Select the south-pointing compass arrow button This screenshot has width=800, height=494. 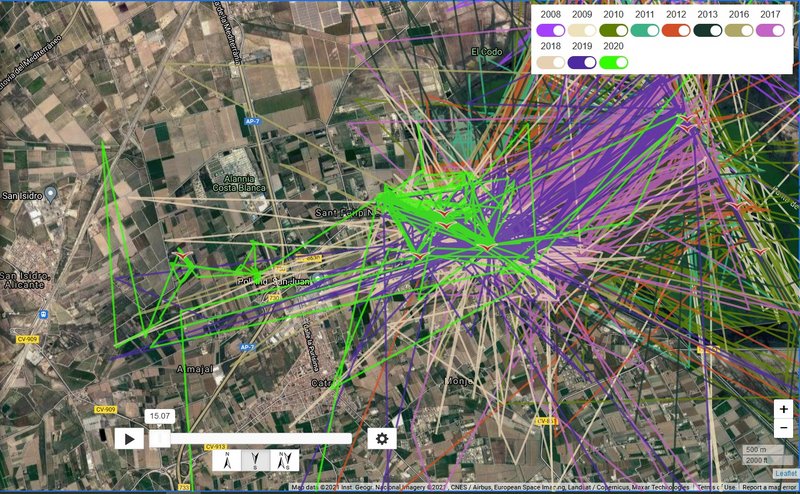point(256,460)
